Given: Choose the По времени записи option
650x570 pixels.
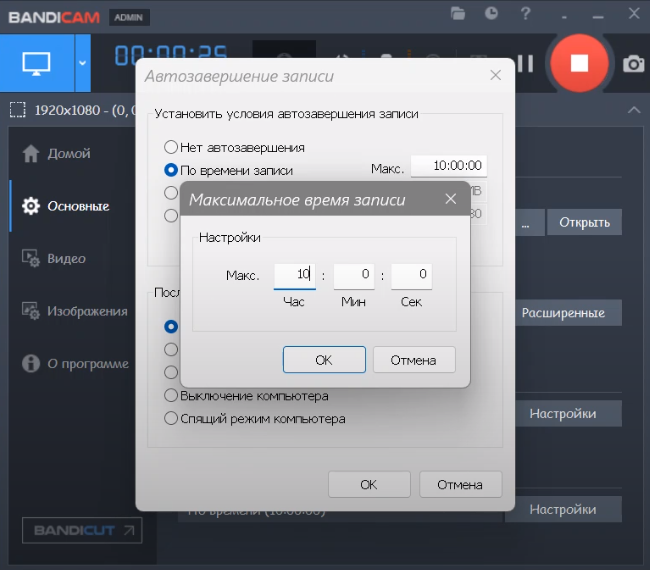Looking at the screenshot, I should pyautogui.click(x=171, y=170).
